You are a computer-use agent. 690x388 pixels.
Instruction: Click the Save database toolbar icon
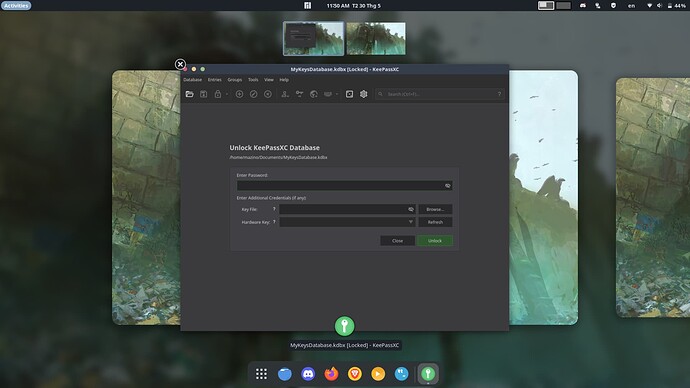[x=204, y=94]
